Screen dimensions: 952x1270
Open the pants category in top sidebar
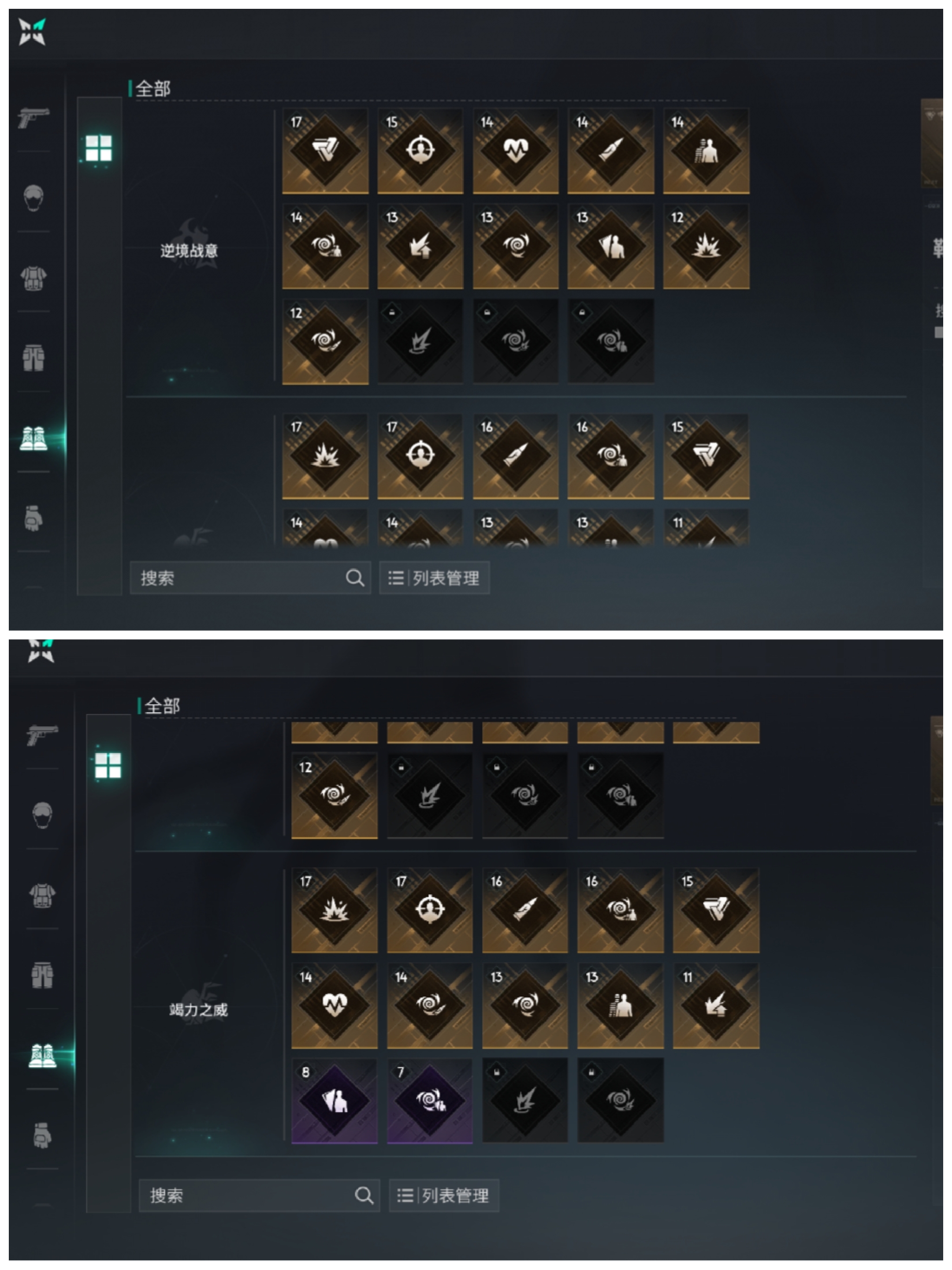point(33,358)
